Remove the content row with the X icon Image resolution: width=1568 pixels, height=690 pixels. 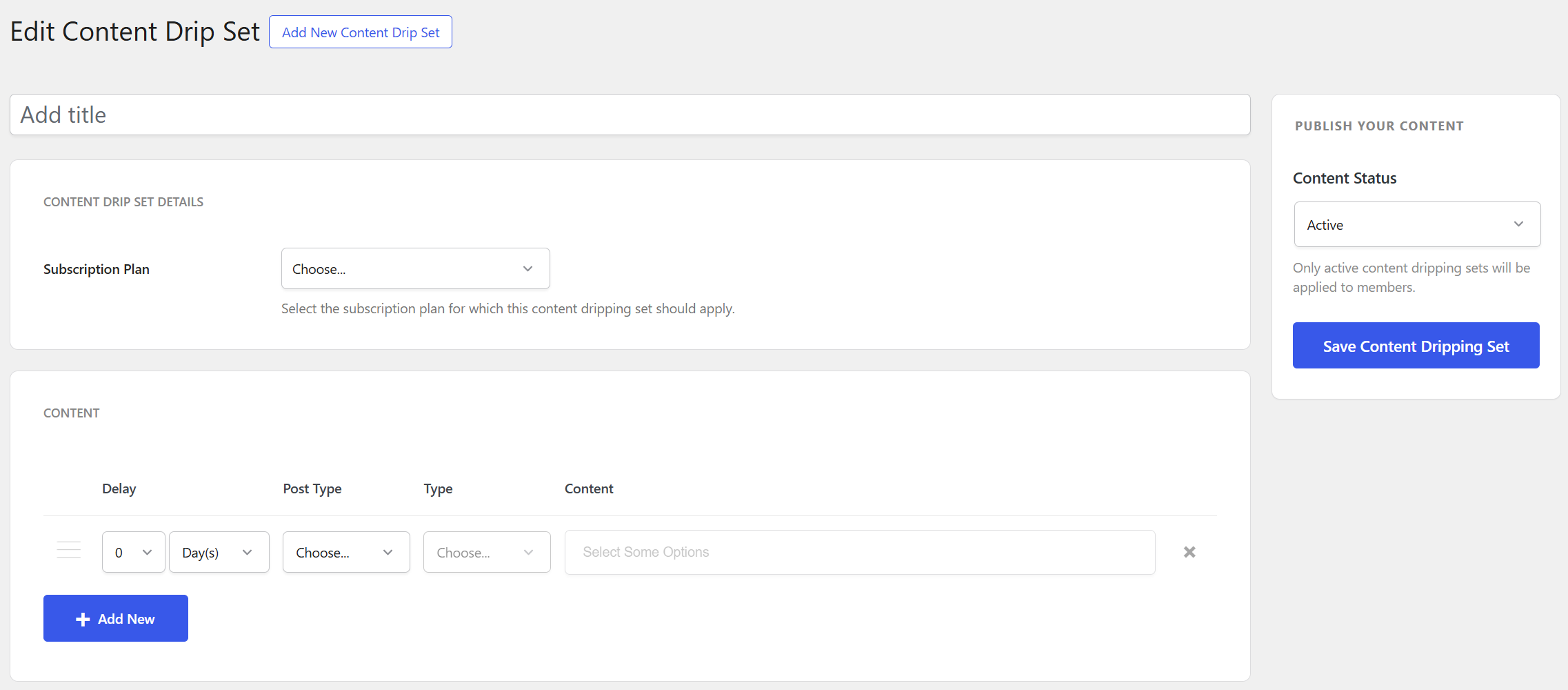pyautogui.click(x=1189, y=552)
